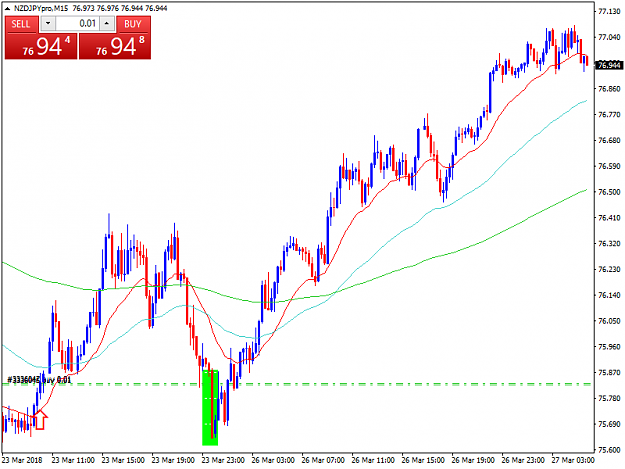Click the 26 Mar 07:00 time label
Image resolution: width=625 pixels, height=469 pixels.
(x=323, y=460)
